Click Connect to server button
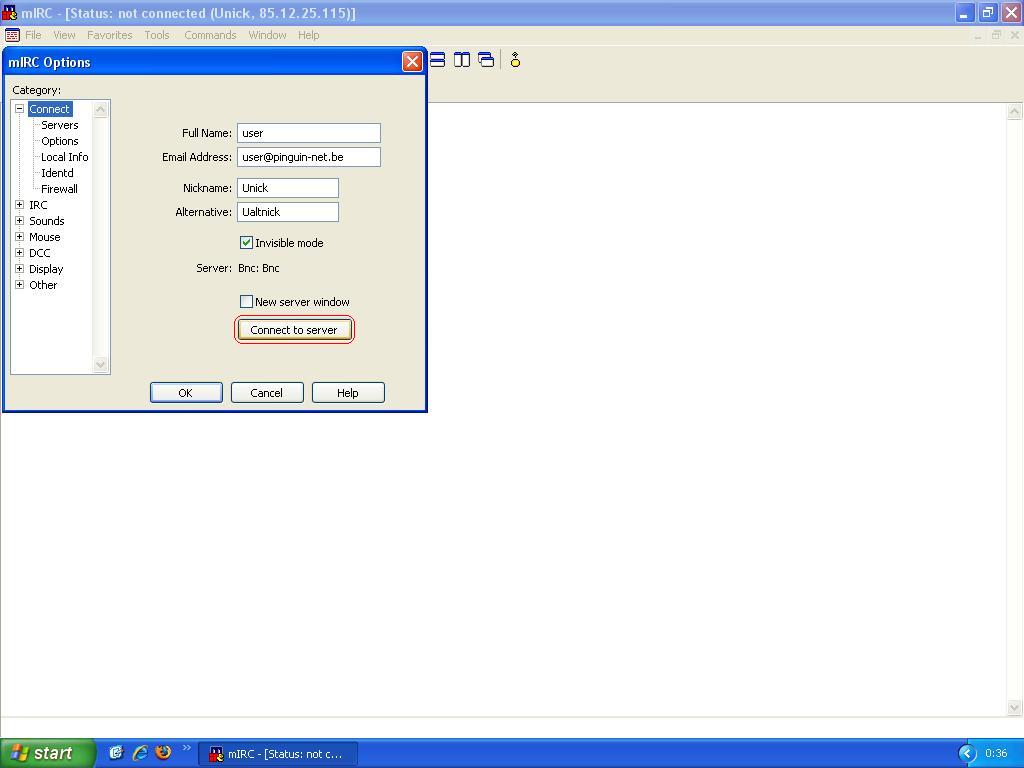Image resolution: width=1024 pixels, height=768 pixels. point(294,330)
